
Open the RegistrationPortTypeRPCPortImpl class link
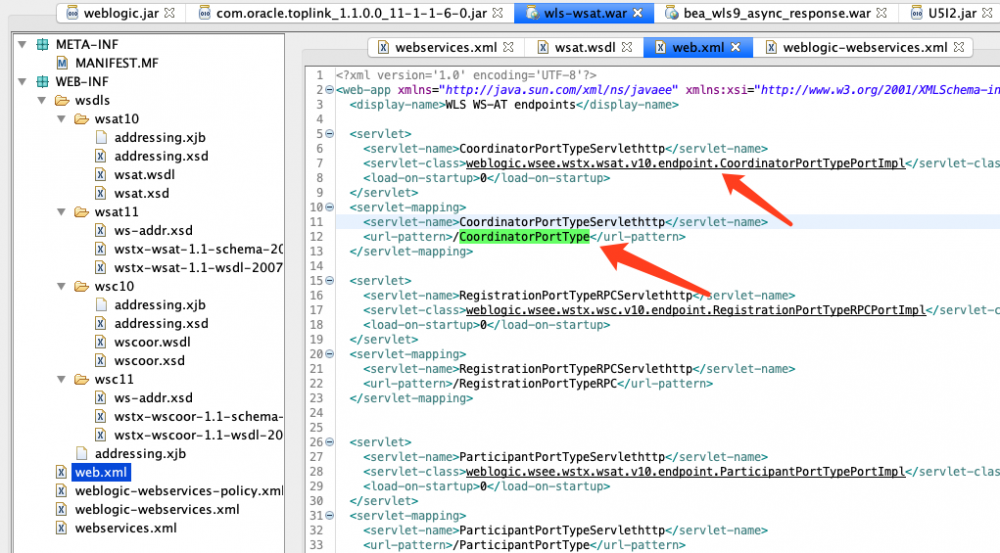click(695, 310)
